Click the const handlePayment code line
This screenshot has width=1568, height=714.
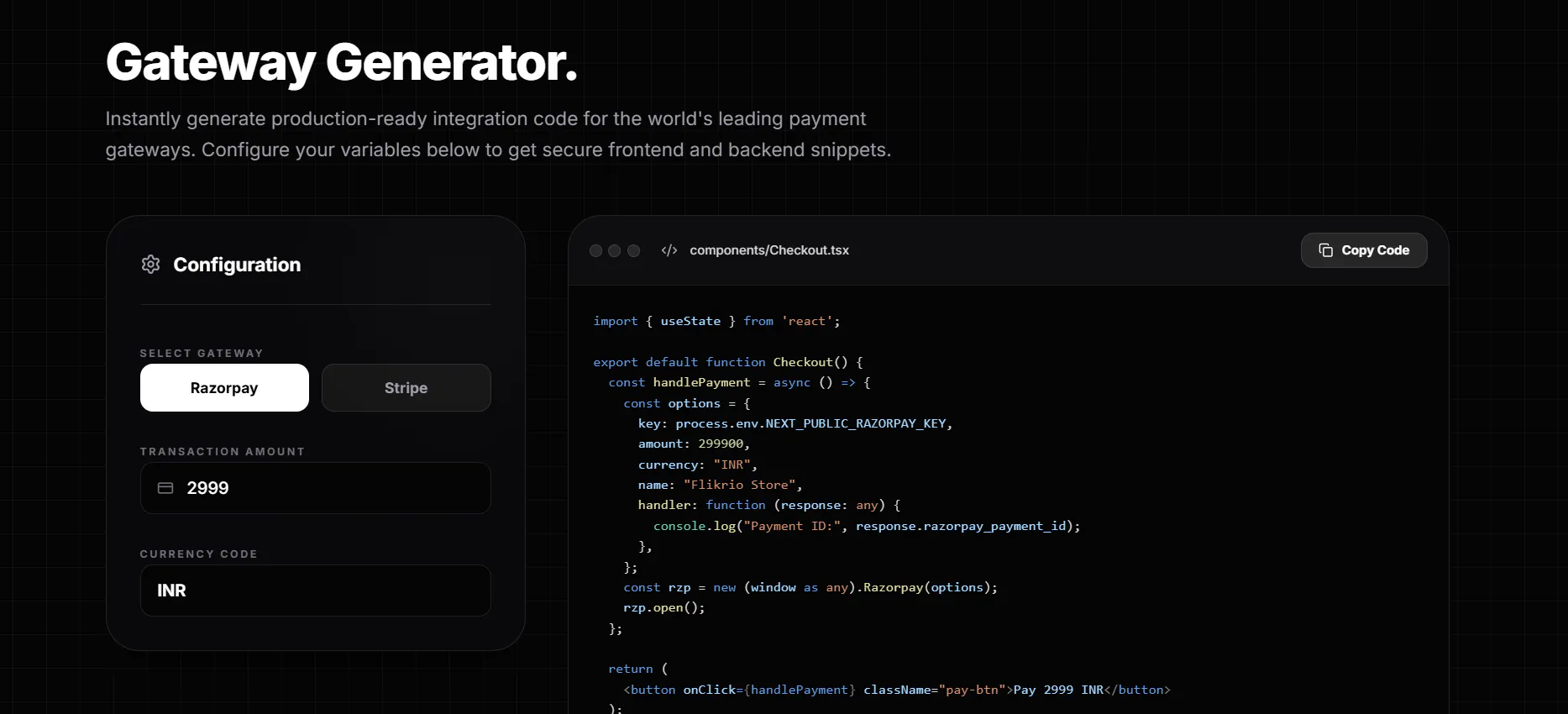click(x=740, y=382)
